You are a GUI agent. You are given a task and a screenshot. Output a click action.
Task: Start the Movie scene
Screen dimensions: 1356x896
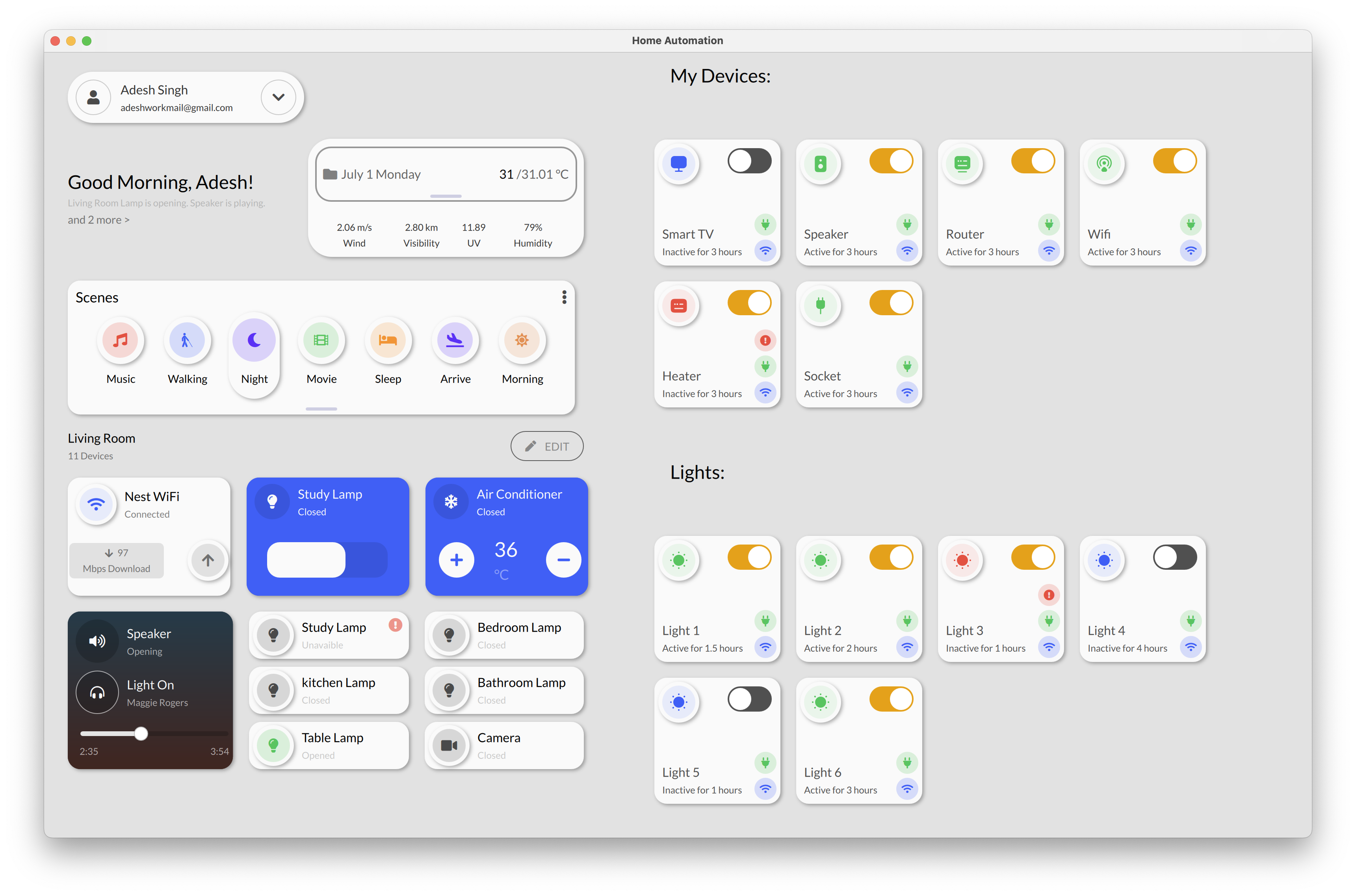[x=321, y=340]
